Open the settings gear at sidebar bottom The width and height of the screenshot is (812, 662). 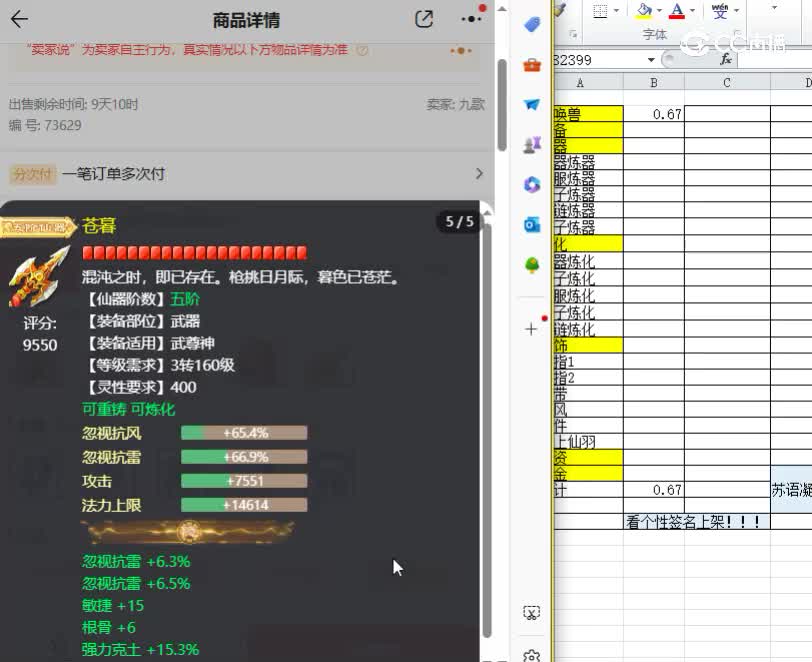click(532, 655)
